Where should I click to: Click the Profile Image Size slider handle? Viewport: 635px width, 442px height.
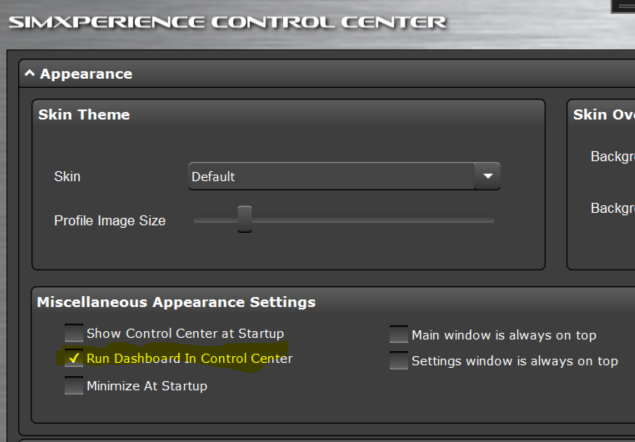tap(245, 219)
